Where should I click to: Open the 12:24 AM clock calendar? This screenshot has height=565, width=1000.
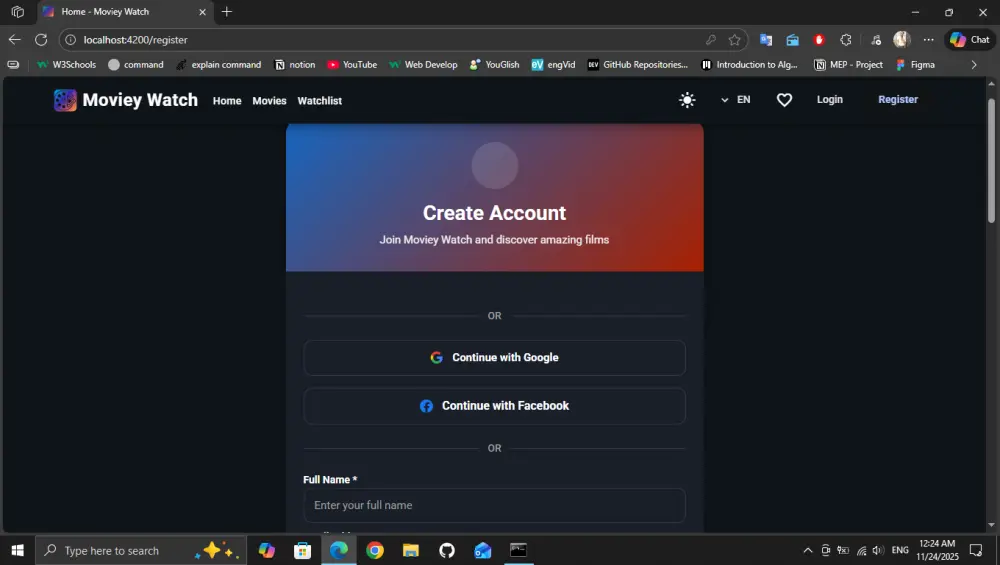pos(938,550)
